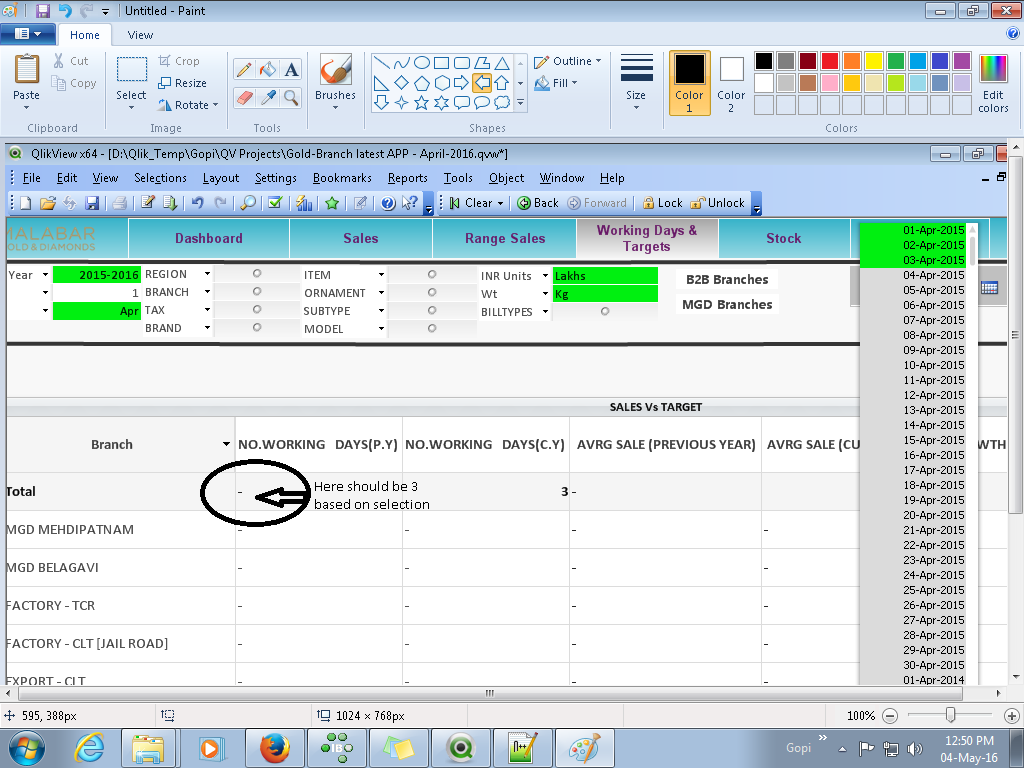Click the zoom slider handle in status bar
The height and width of the screenshot is (768, 1024).
[950, 715]
